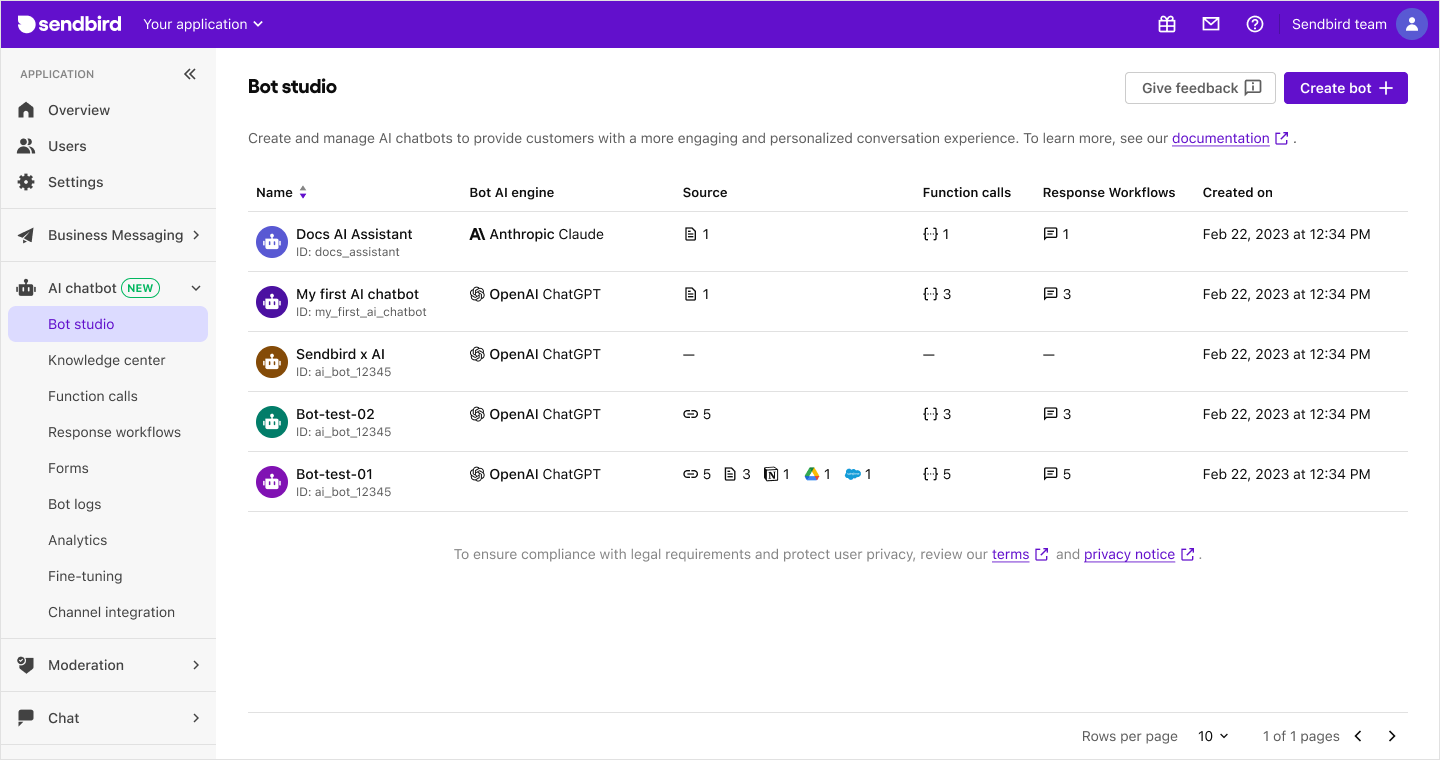Collapse the AI chatbot section chevron
Viewport: 1440px width, 760px height.
[196, 288]
